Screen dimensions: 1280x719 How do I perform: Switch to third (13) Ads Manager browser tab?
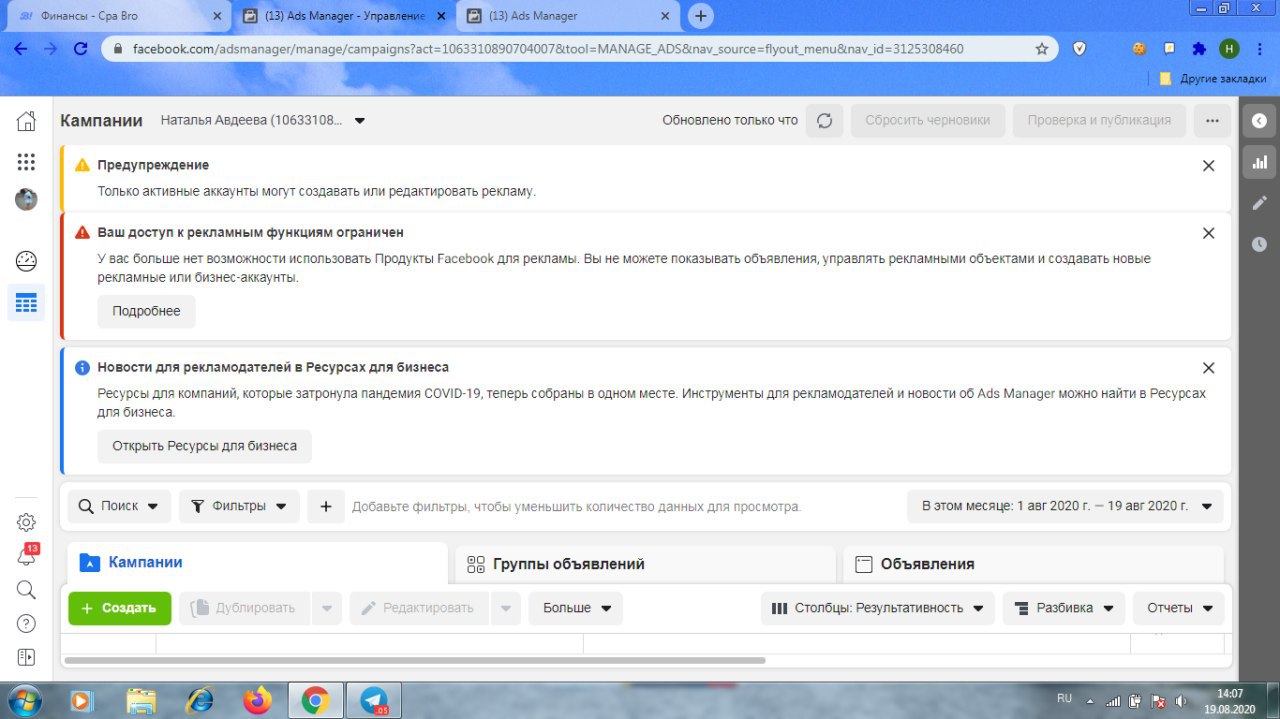coord(570,16)
